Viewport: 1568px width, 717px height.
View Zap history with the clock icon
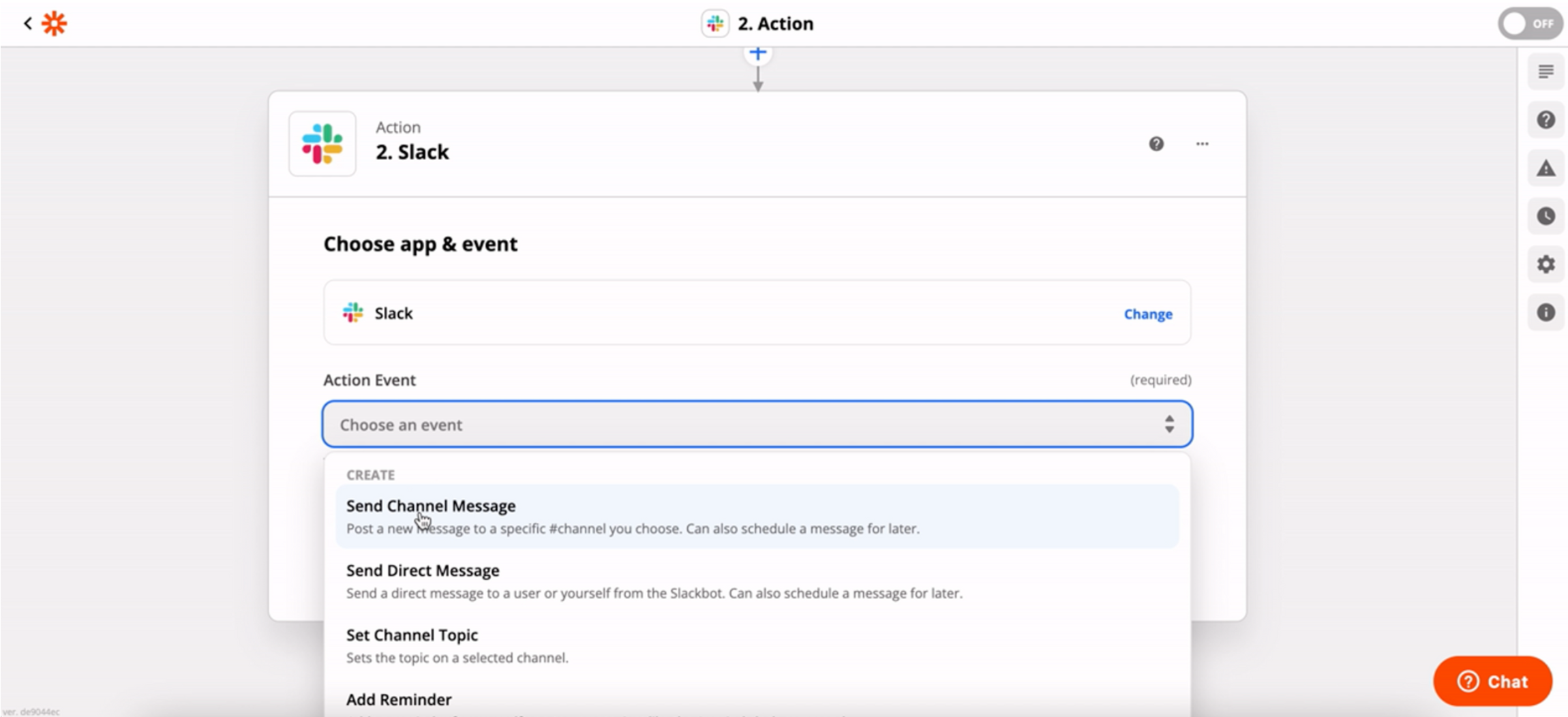[1546, 216]
